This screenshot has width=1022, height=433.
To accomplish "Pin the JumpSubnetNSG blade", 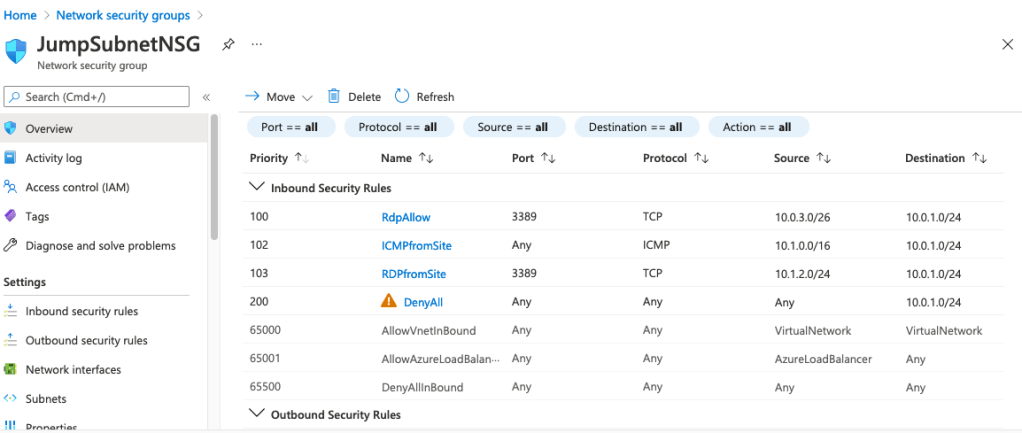I will (x=229, y=45).
